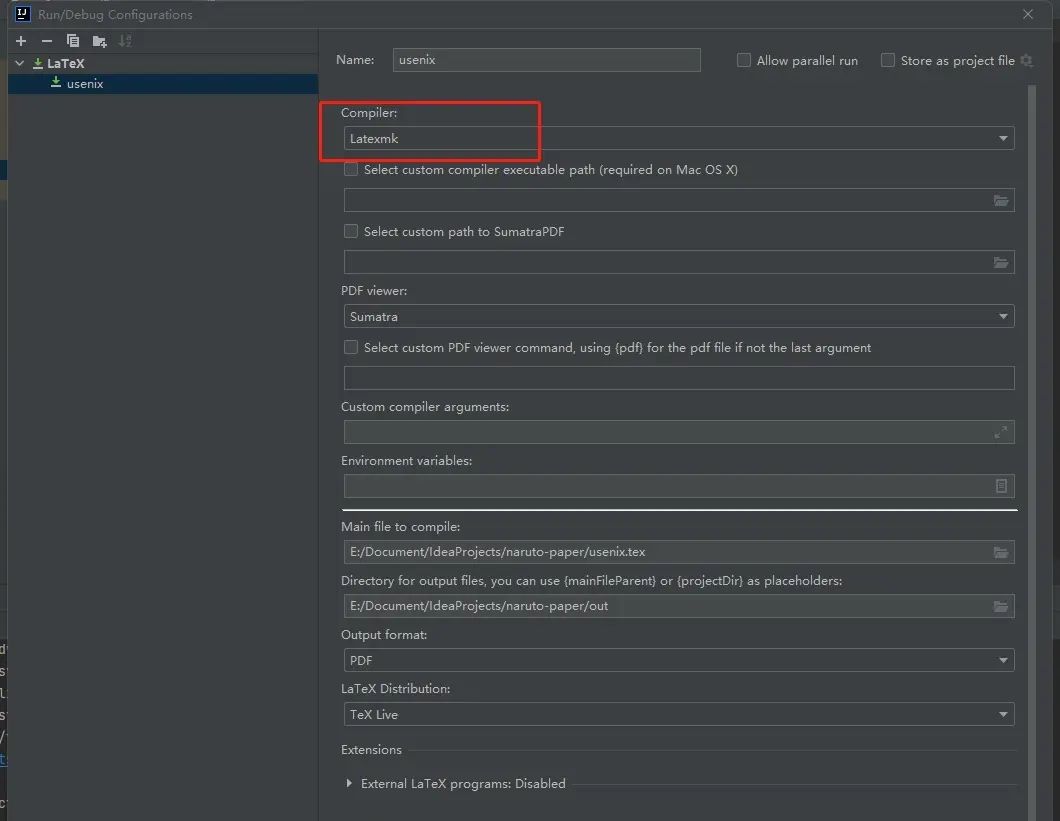Screen dimensions: 1060x821
Task: Expand the custom compiler arguments field
Action: pos(1001,432)
